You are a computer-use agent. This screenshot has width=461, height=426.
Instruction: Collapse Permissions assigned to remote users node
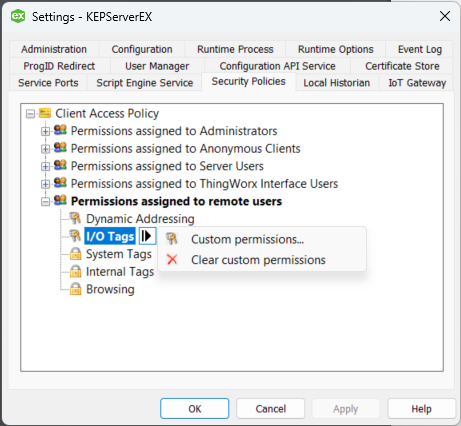45,202
